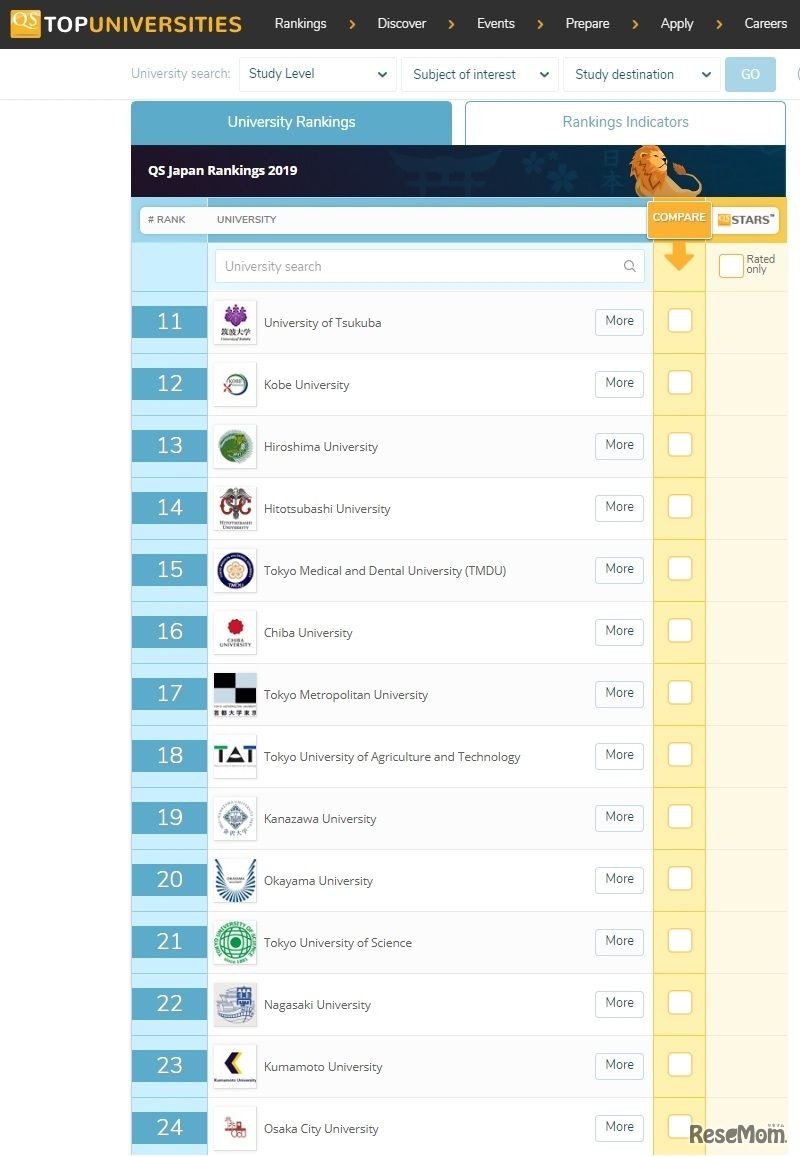The width and height of the screenshot is (800, 1157).
Task: Enable the Rated only checkbox
Action: click(x=731, y=266)
